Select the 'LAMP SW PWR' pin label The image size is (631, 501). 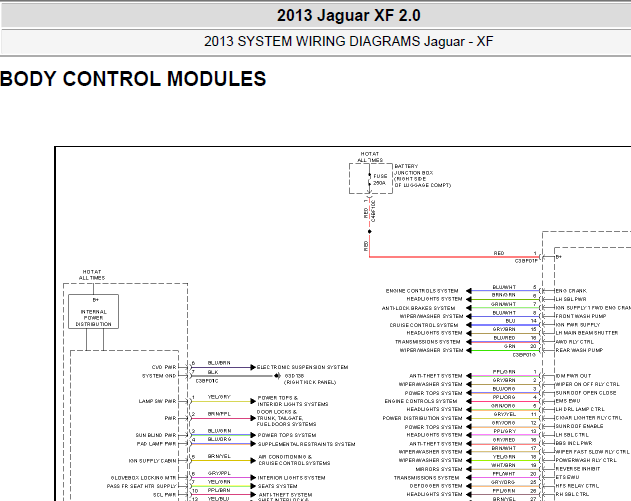157,401
